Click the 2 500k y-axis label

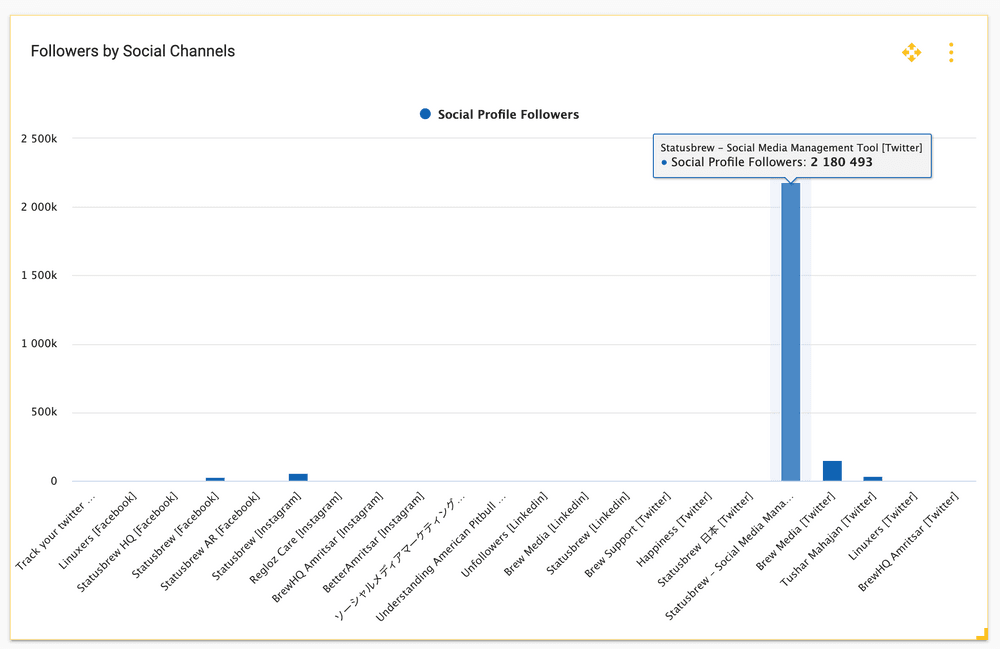coord(39,139)
